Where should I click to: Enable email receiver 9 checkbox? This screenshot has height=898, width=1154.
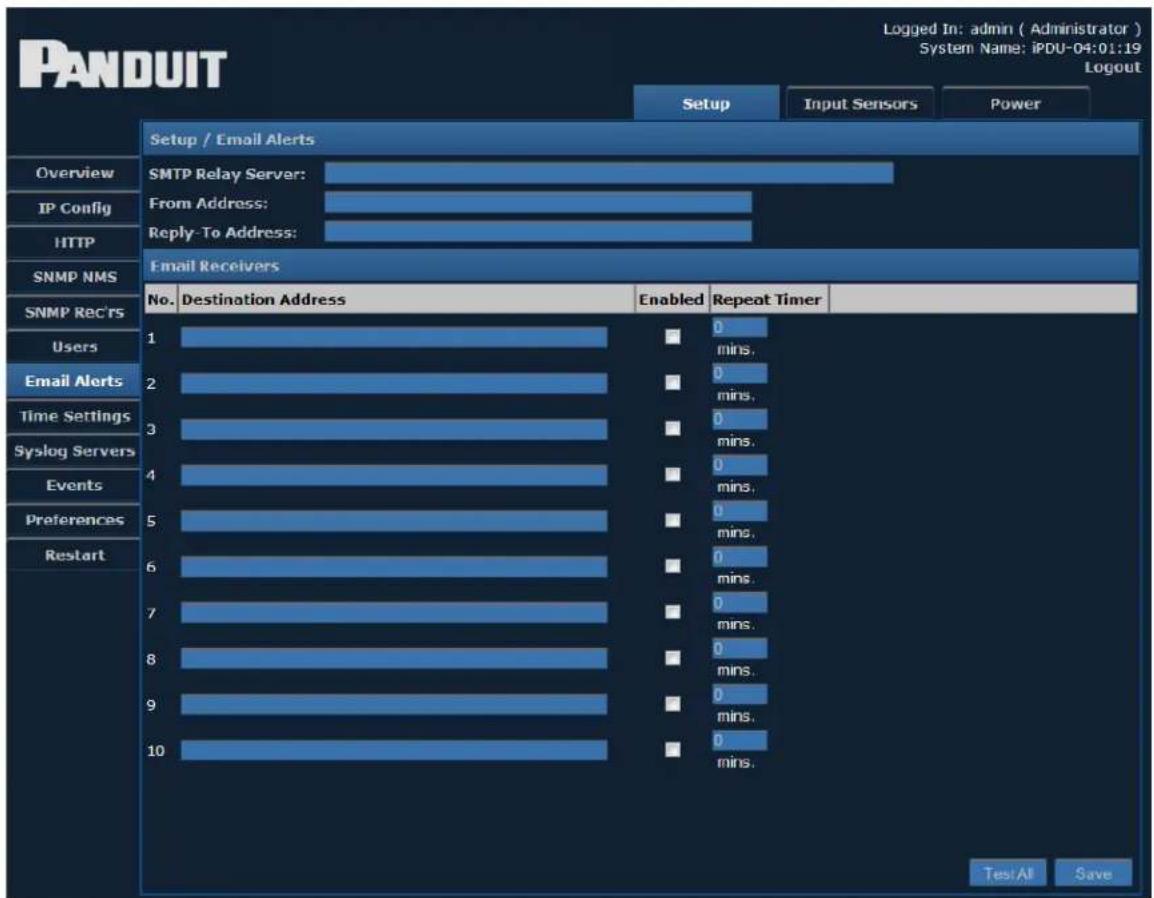(673, 704)
